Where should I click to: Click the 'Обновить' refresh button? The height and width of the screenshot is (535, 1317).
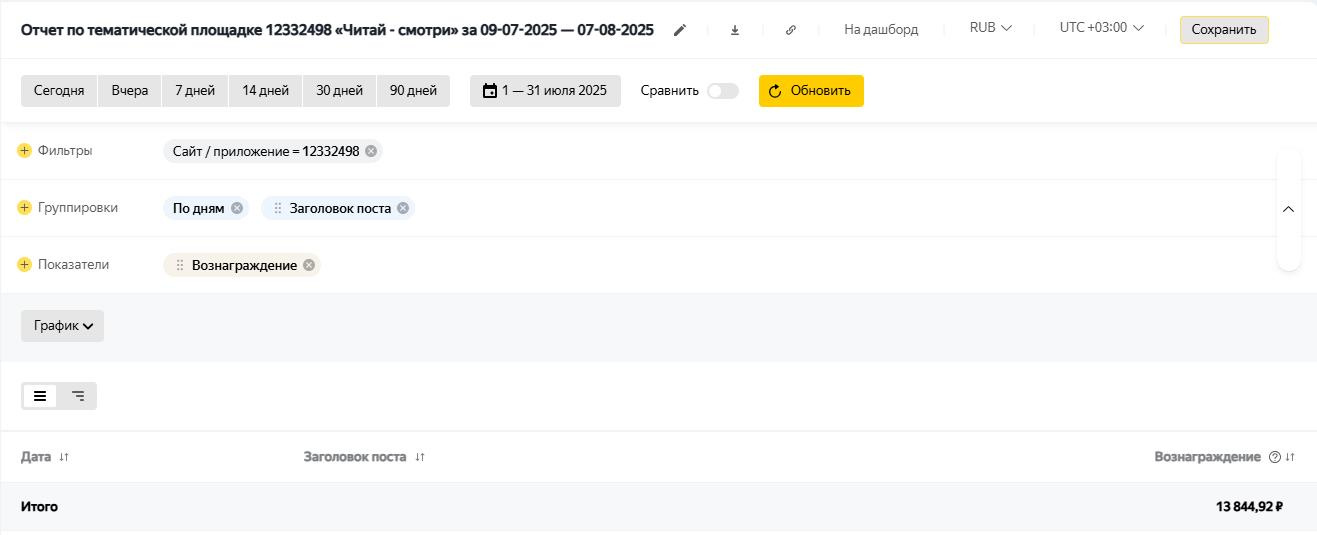[x=811, y=91]
